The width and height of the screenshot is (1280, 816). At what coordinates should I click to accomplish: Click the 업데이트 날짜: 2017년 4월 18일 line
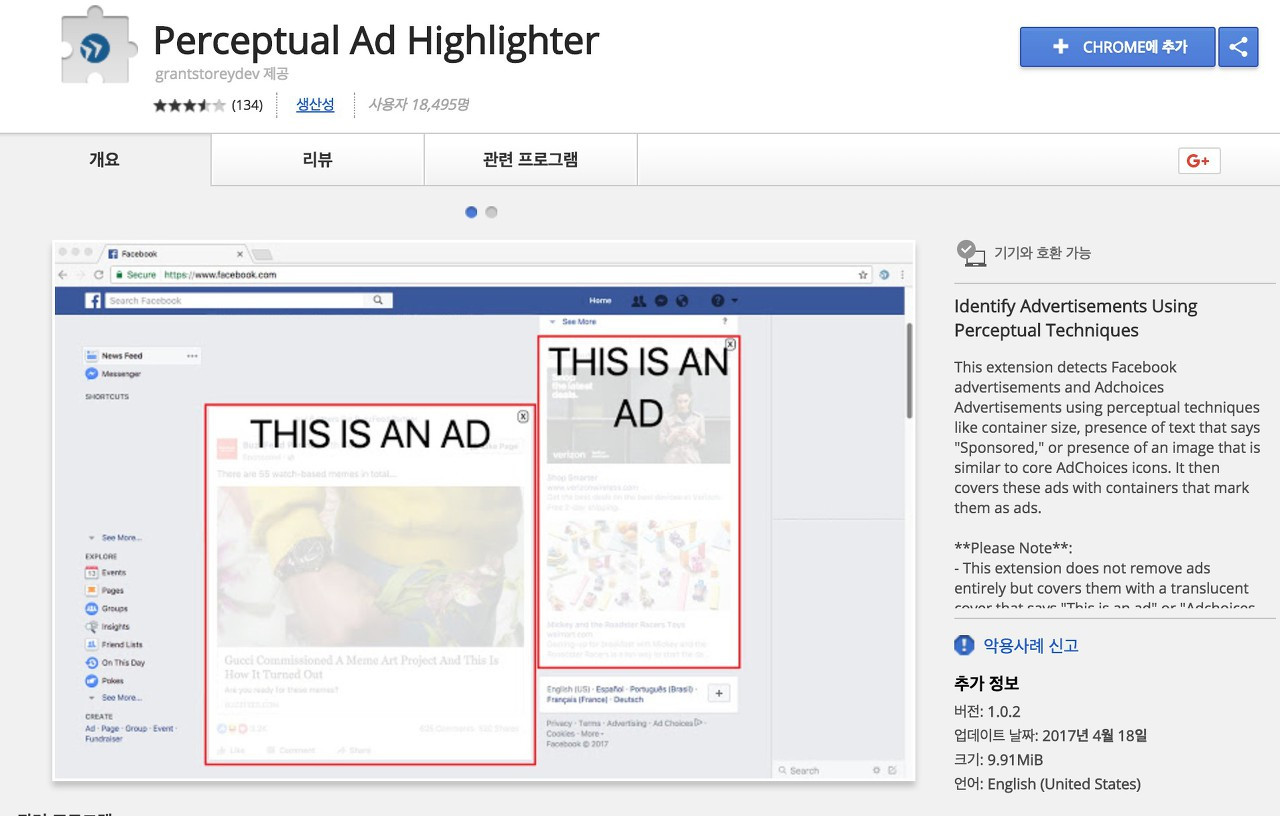pyautogui.click(x=1050, y=736)
